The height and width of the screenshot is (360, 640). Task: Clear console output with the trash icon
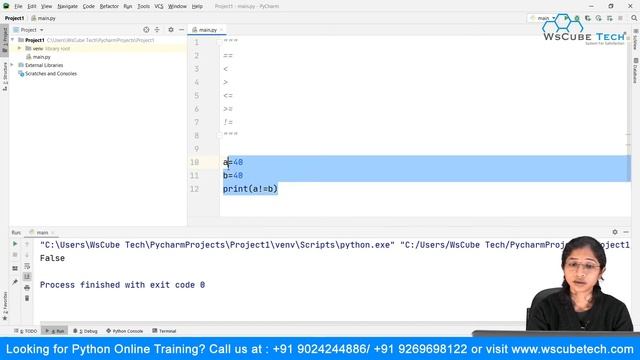[27, 298]
